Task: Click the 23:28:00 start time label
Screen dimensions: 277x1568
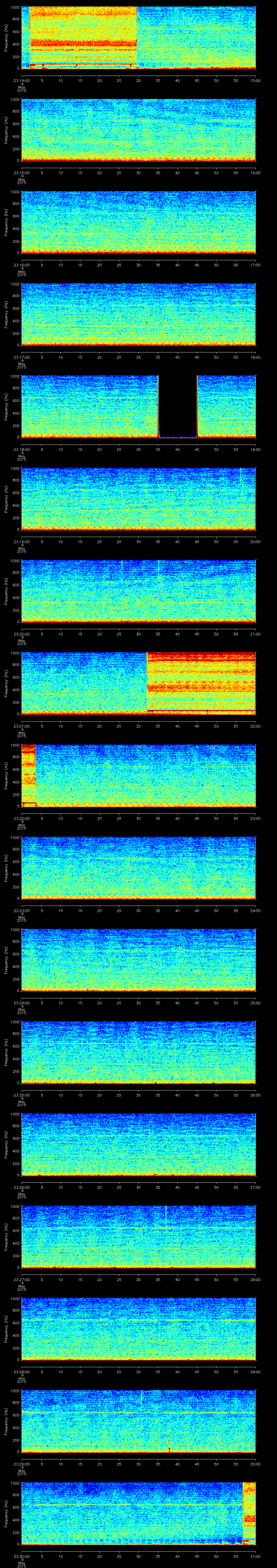Action: point(21,1371)
